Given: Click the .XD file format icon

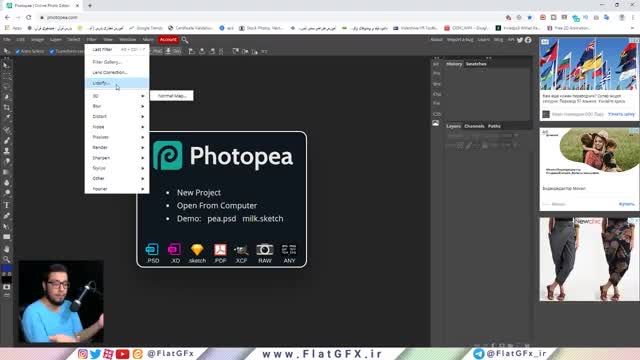Looking at the screenshot, I should [175, 253].
